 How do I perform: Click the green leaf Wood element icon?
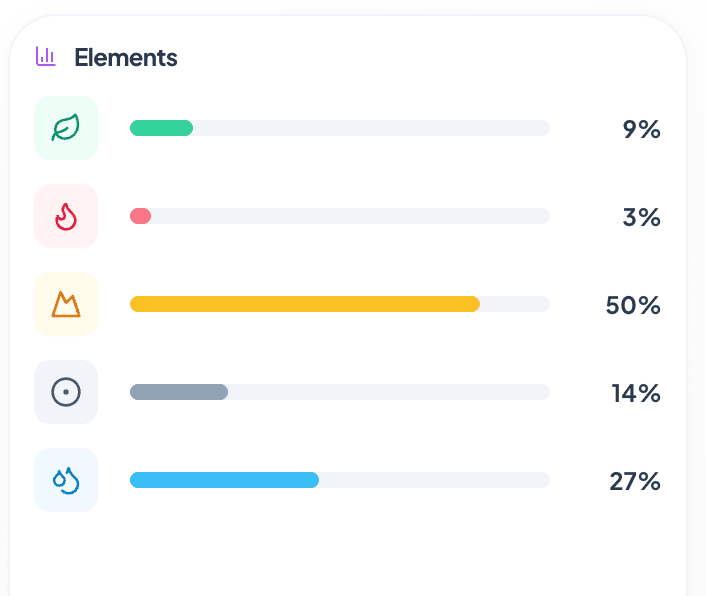pyautogui.click(x=66, y=128)
